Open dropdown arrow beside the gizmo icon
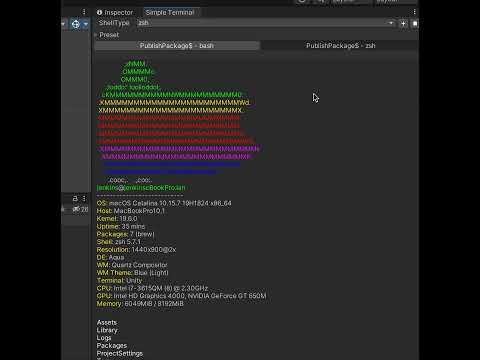This screenshot has height=360, width=480. click(86, 24)
